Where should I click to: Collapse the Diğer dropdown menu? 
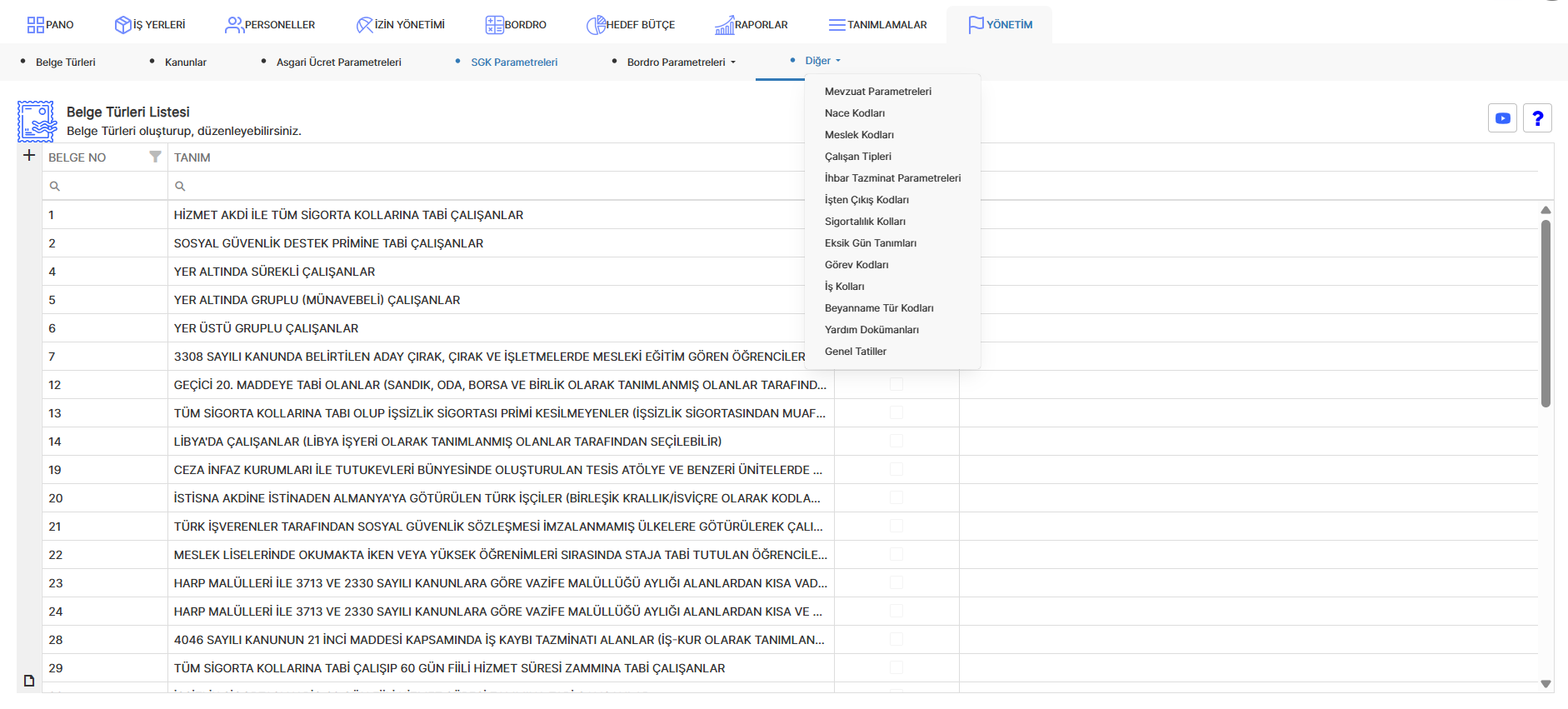pos(823,61)
